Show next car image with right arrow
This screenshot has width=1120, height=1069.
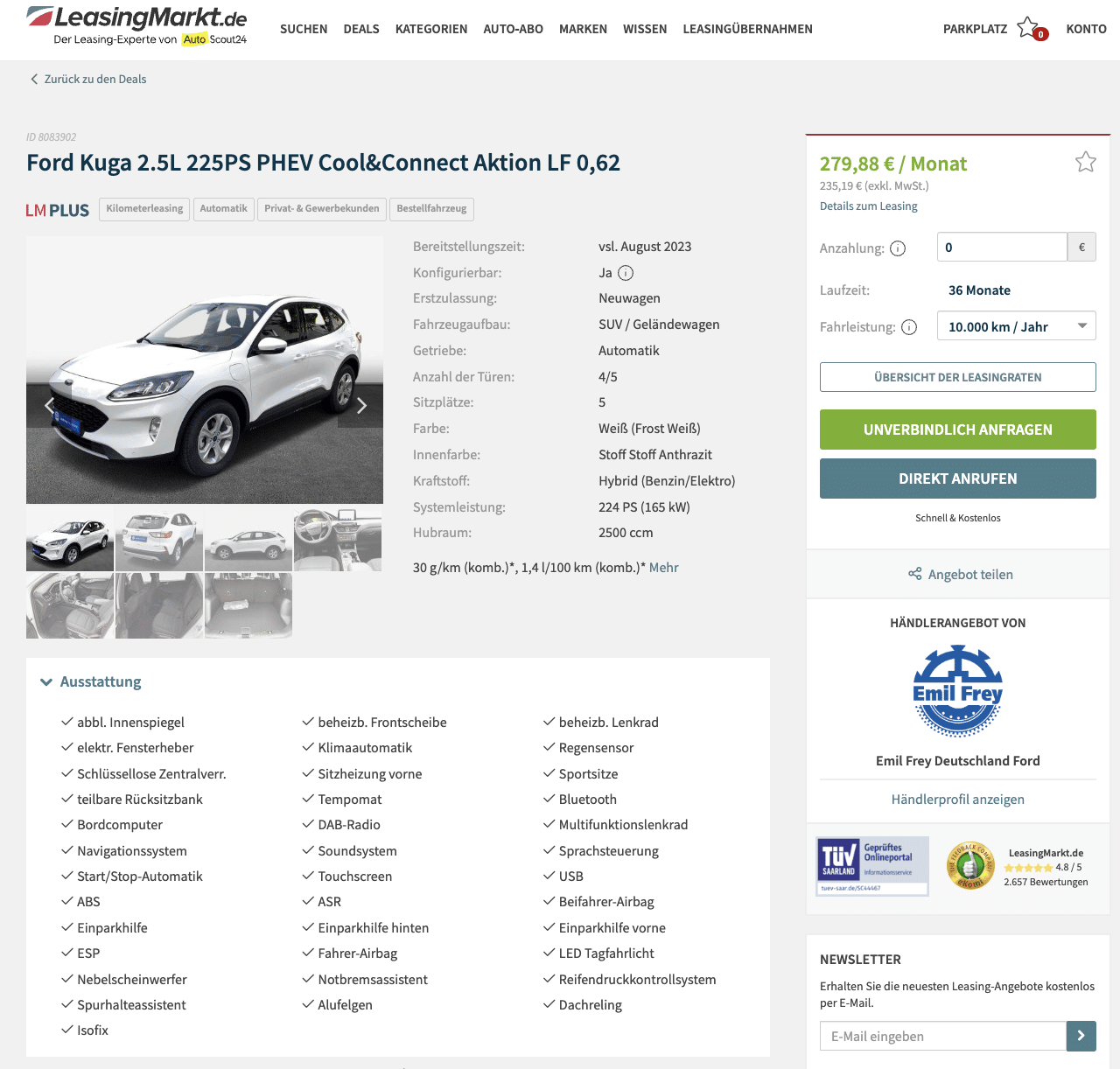coord(360,405)
